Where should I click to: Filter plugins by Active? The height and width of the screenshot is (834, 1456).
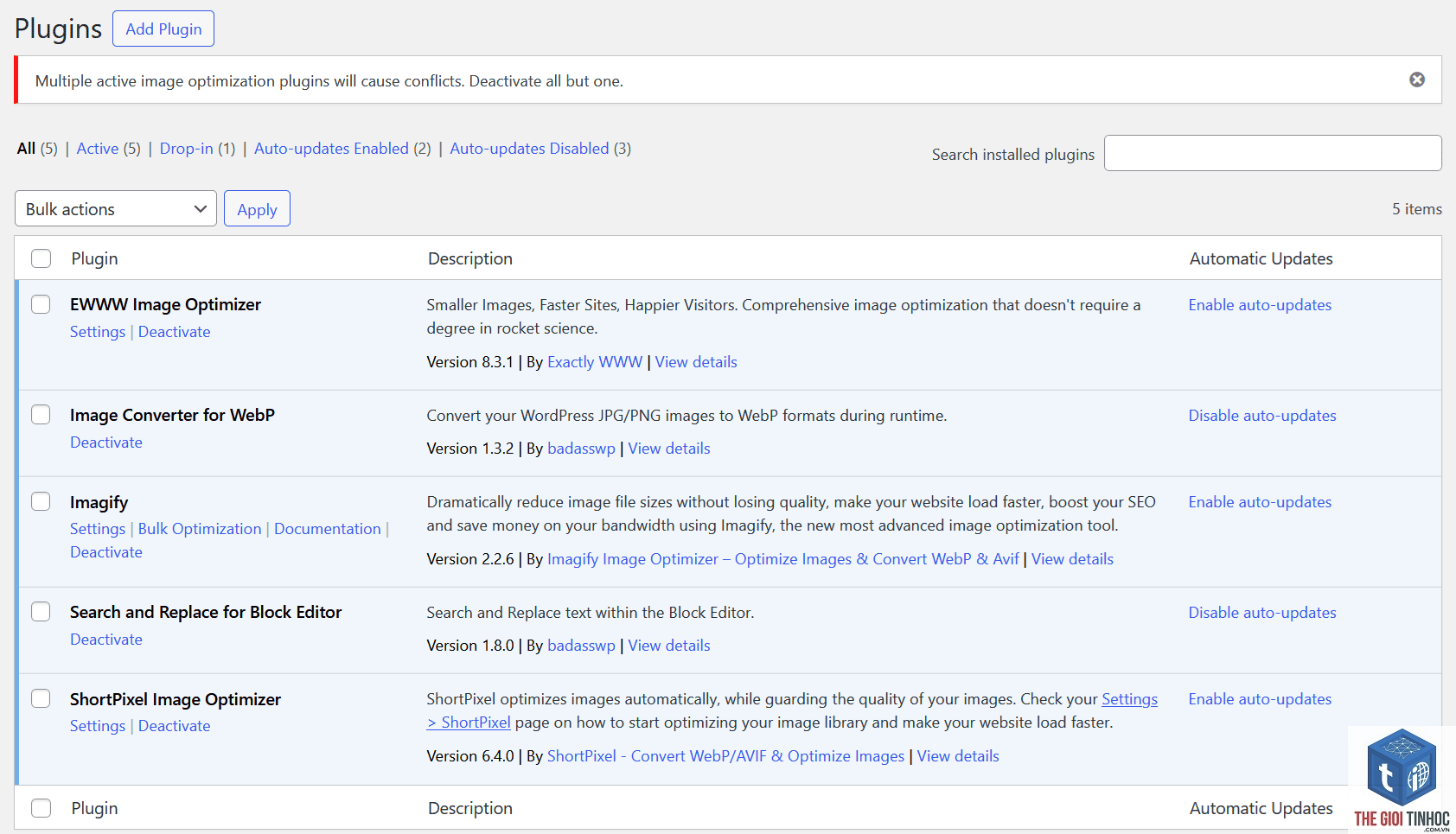tap(98, 149)
